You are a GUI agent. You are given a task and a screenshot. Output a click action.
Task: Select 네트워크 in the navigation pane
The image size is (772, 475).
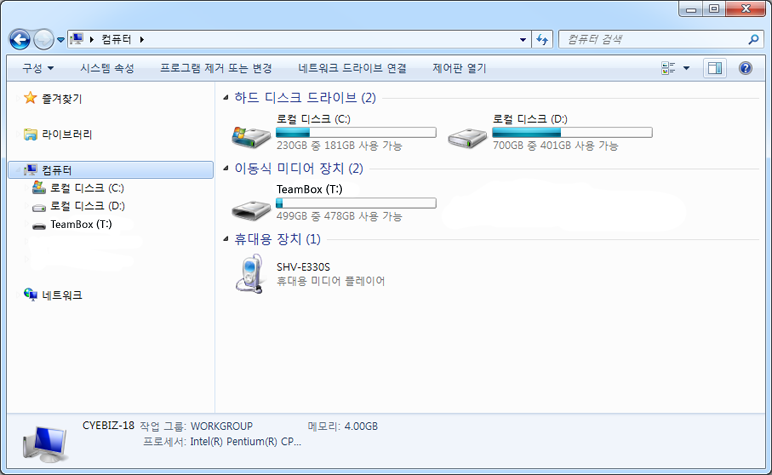click(62, 295)
